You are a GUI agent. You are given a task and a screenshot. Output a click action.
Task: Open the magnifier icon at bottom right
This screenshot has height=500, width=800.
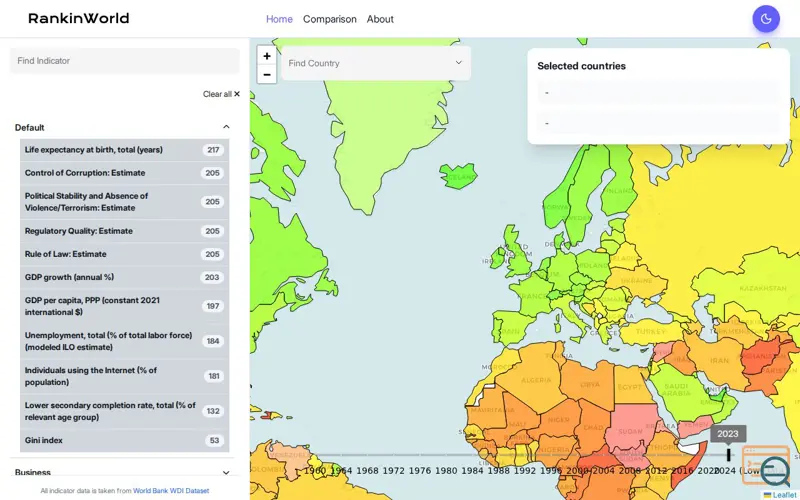click(x=774, y=470)
